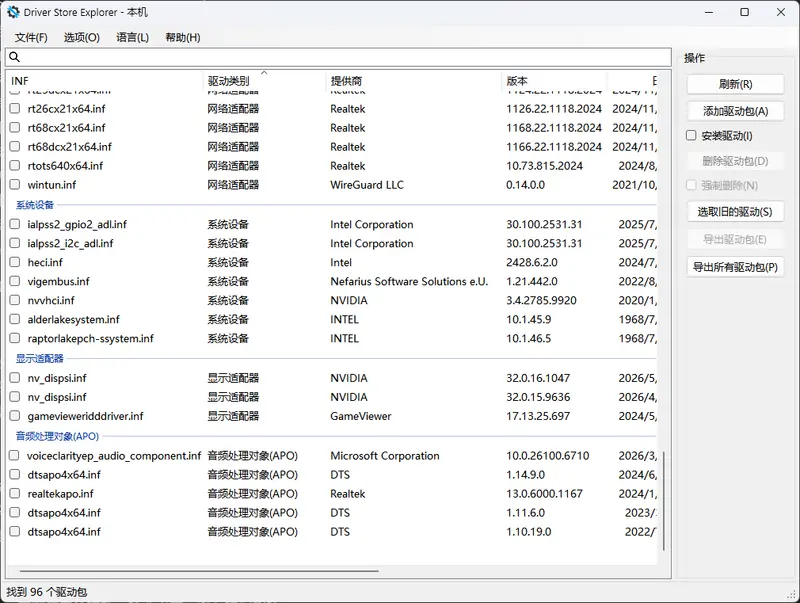Check the dtsapo4x64.inf version 1.11.6.0 checkbox
This screenshot has height=603, width=800.
(x=15, y=513)
